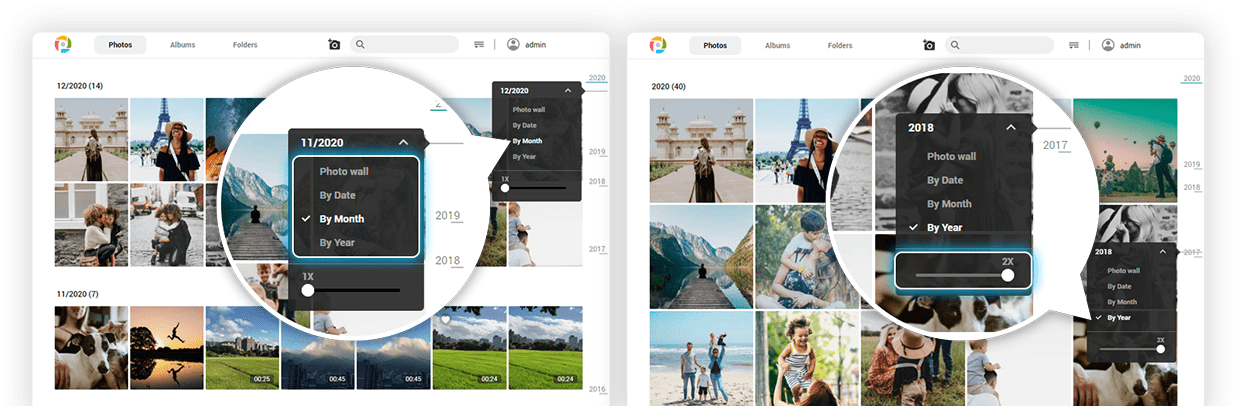The image size is (1237, 406).
Task: Switch to Folders tab in right window
Action: click(840, 45)
